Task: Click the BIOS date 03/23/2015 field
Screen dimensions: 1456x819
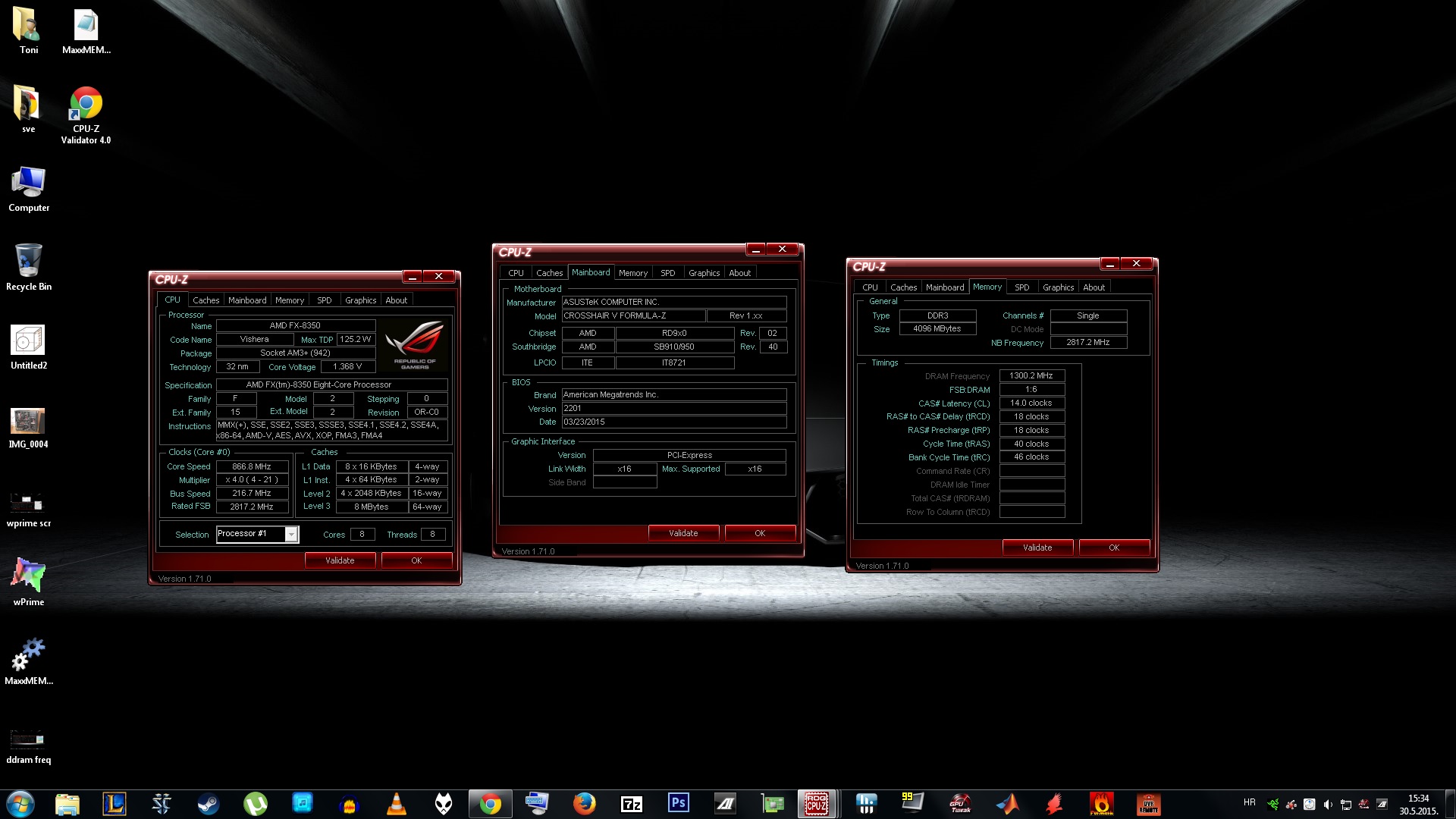Action: (x=674, y=422)
